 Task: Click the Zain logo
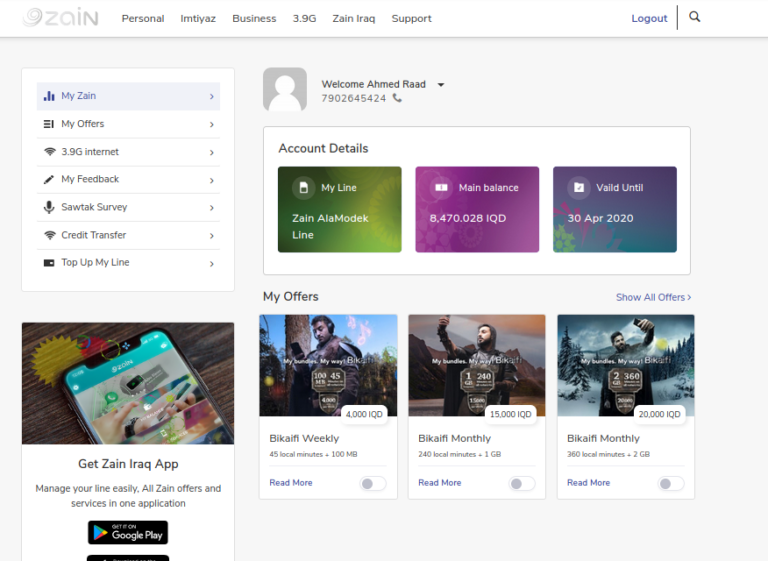pyautogui.click(x=60, y=18)
